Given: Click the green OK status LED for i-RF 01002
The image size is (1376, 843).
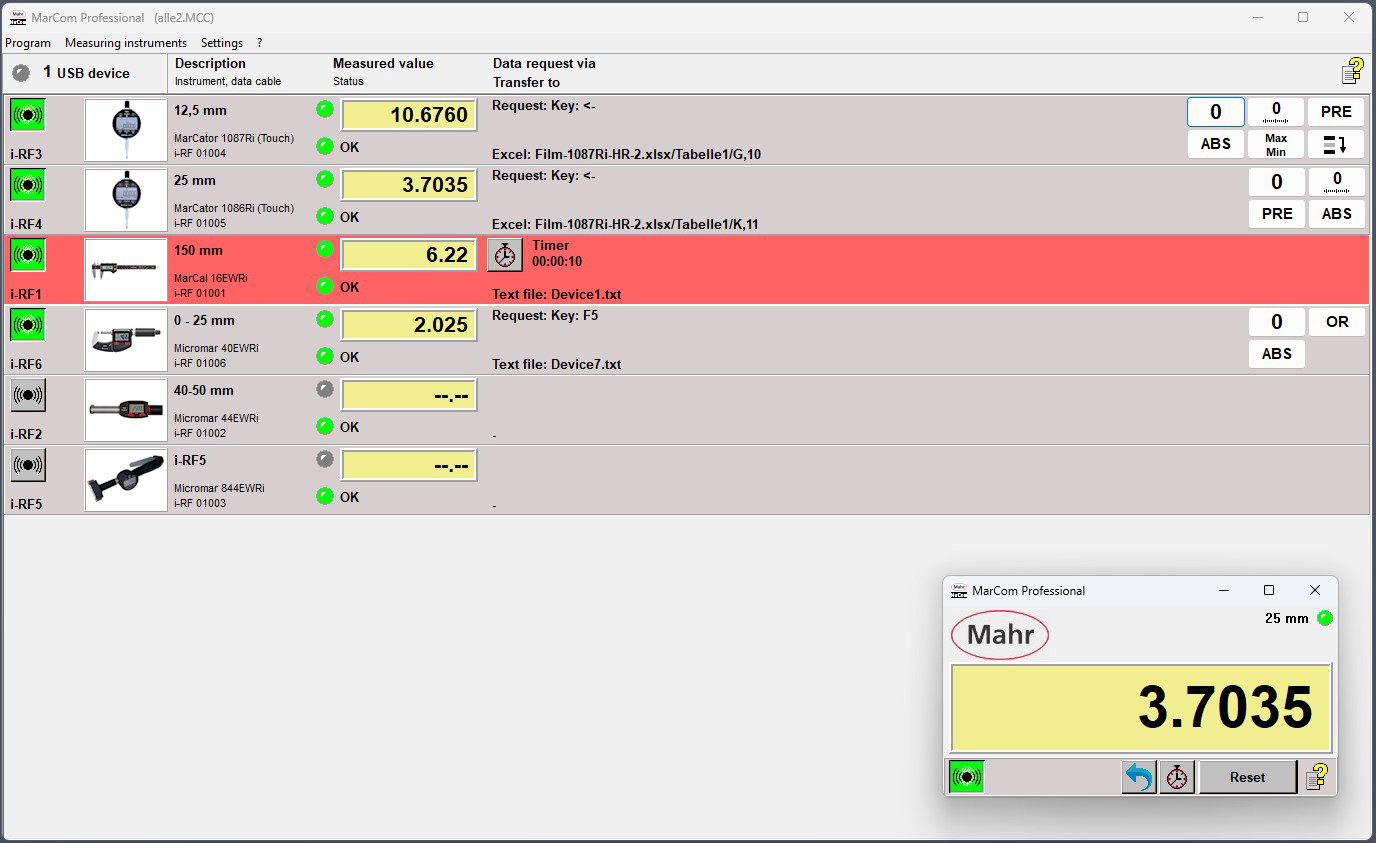Looking at the screenshot, I should pyautogui.click(x=325, y=426).
